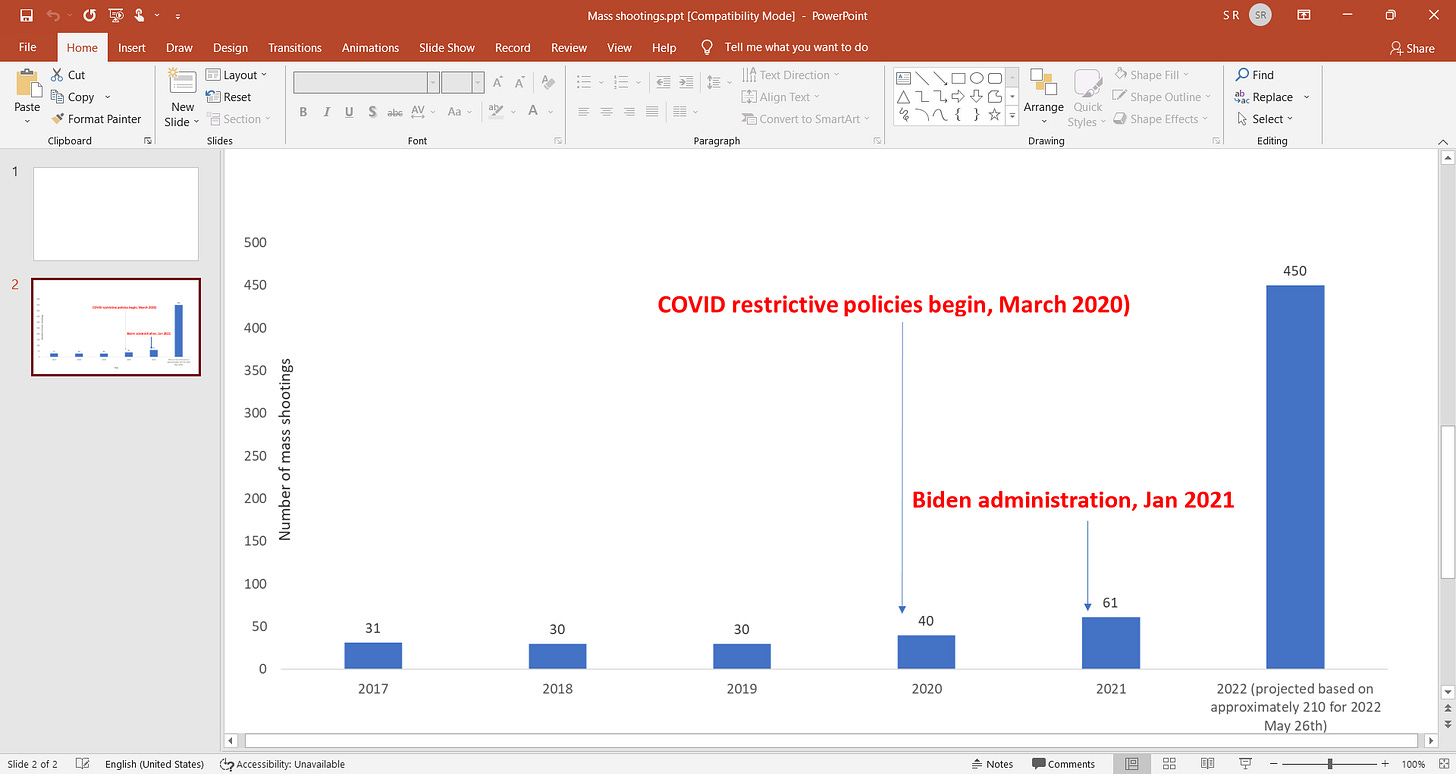This screenshot has width=1456, height=774.
Task: Click the Ribbon Display Options icon
Action: (x=1304, y=15)
